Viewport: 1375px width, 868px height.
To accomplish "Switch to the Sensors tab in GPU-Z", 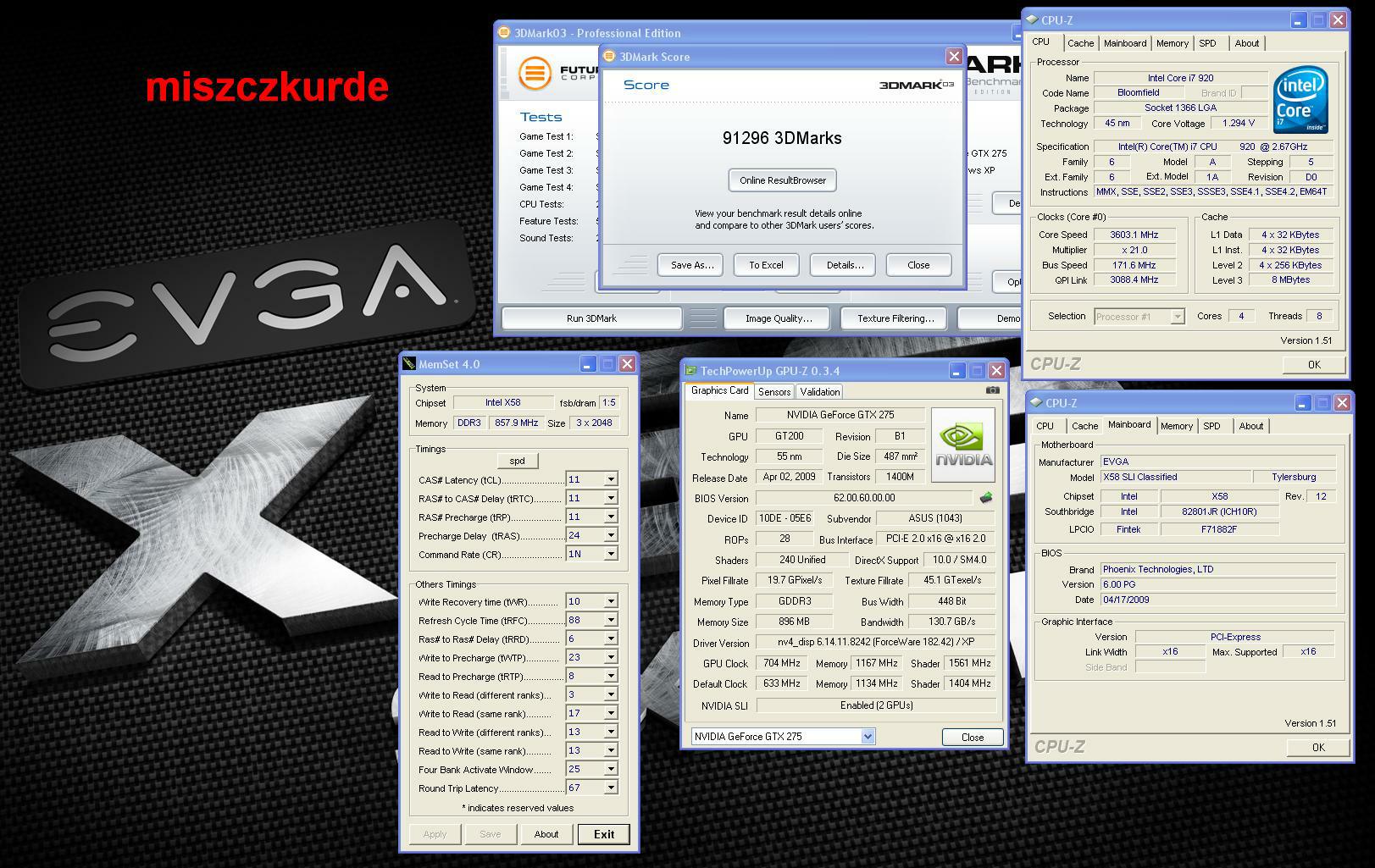I will click(774, 391).
